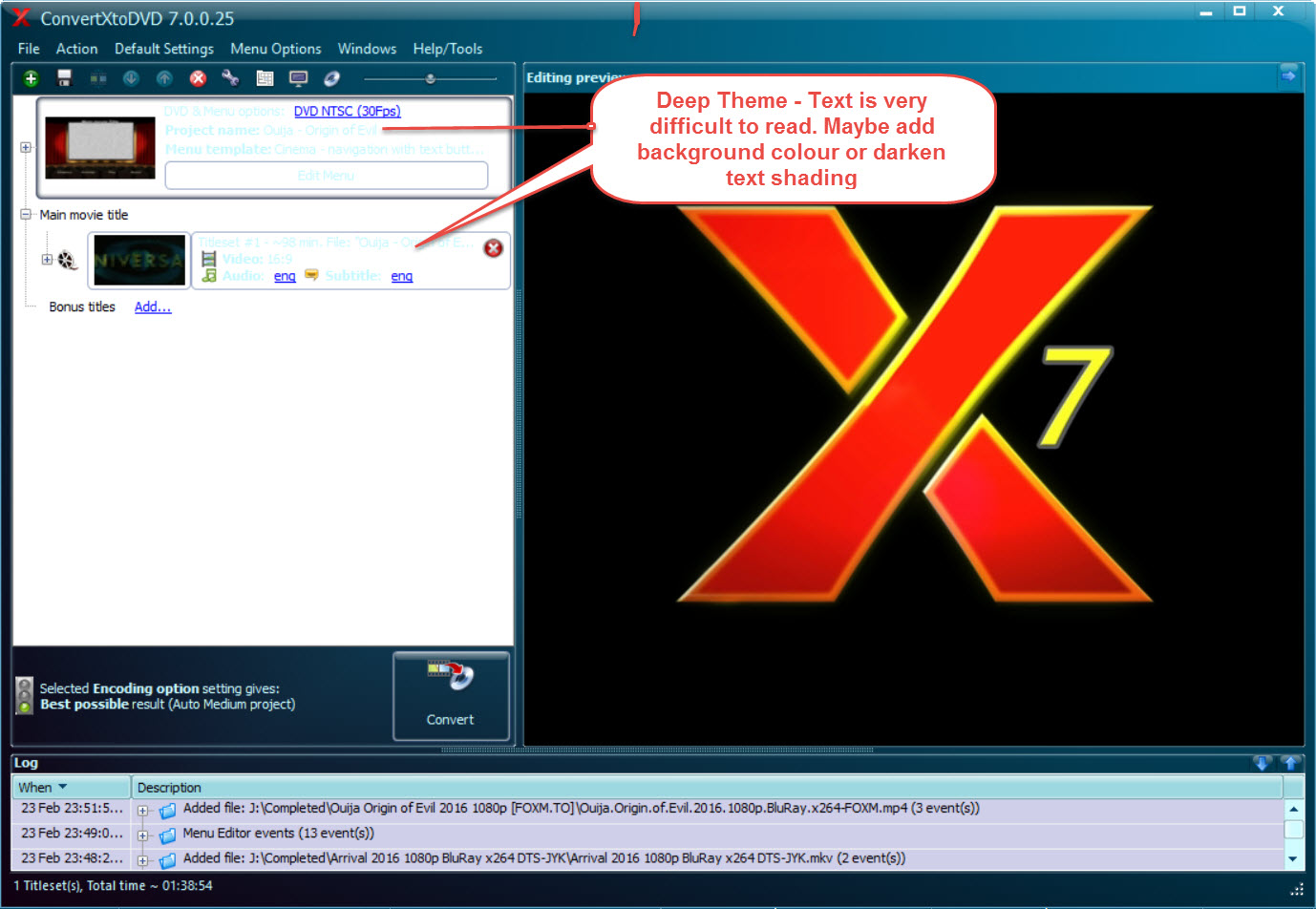Open the Help/Tools menu
1316x909 pixels.
pyautogui.click(x=448, y=49)
